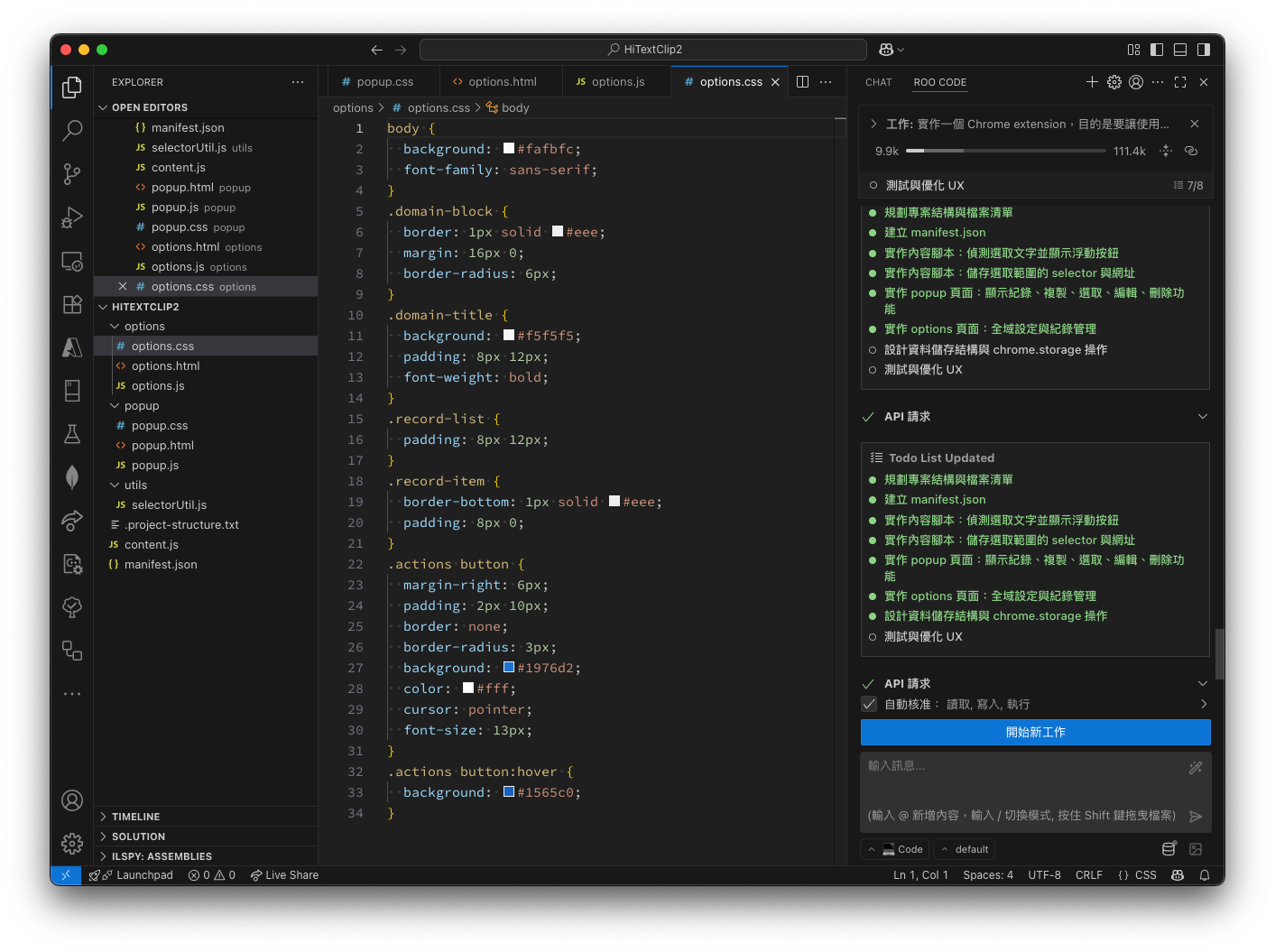Expand the SOLUTION section

(x=138, y=836)
